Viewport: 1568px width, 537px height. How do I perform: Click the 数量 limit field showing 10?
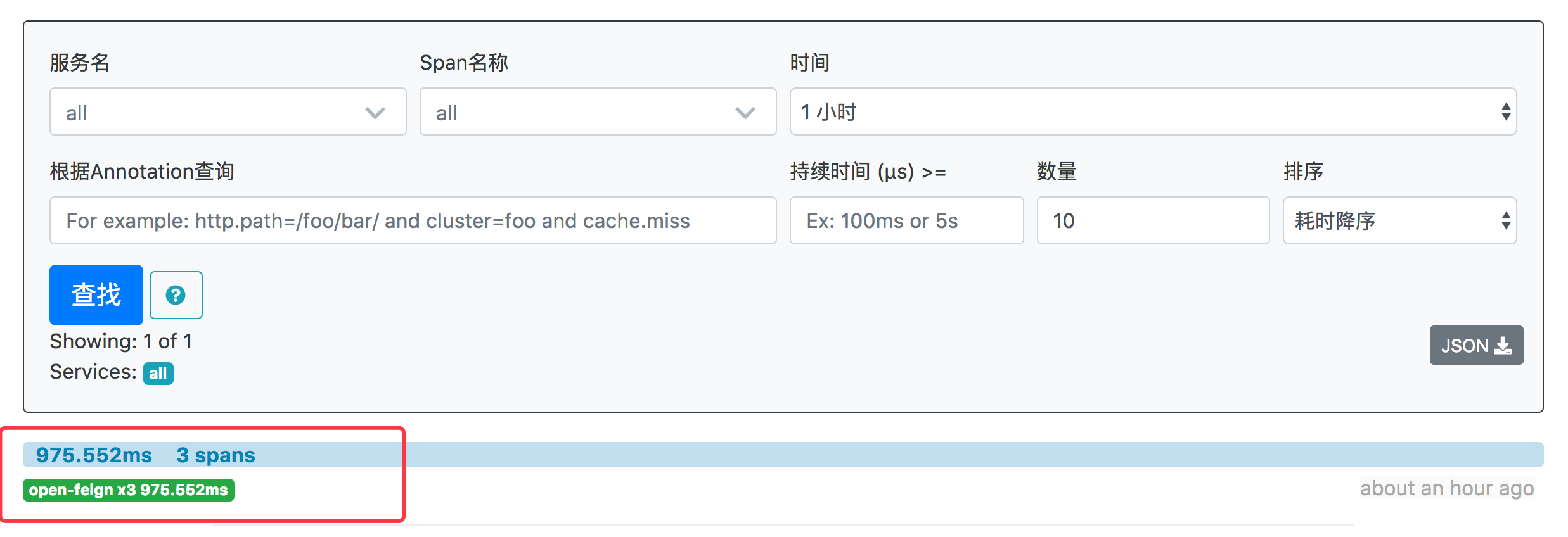(1152, 221)
